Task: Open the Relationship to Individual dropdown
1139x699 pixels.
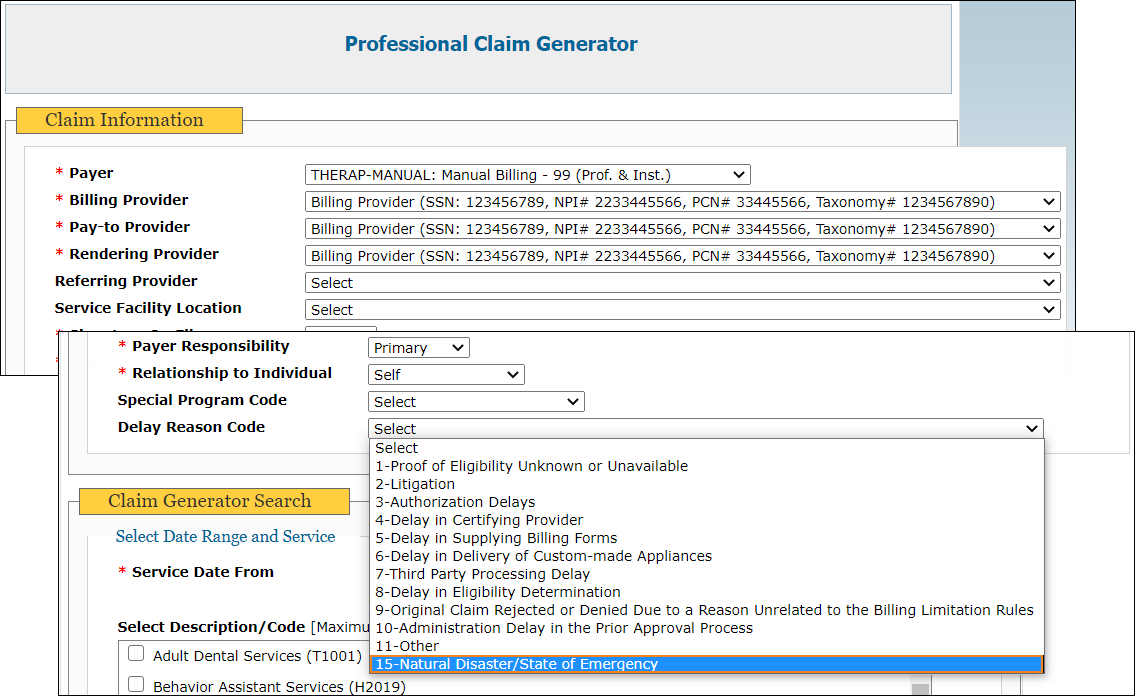Action: (446, 375)
